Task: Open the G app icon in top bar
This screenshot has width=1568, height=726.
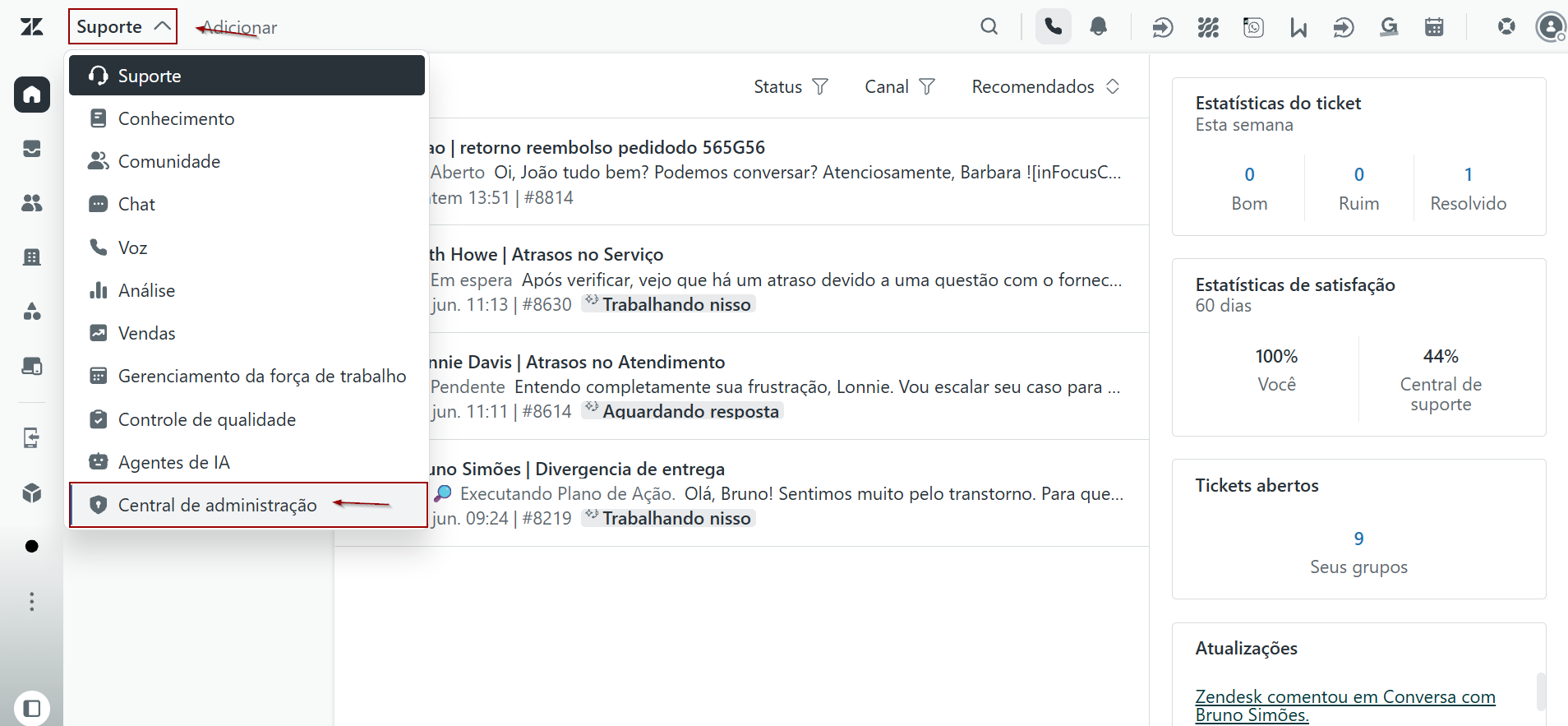Action: tap(1389, 28)
